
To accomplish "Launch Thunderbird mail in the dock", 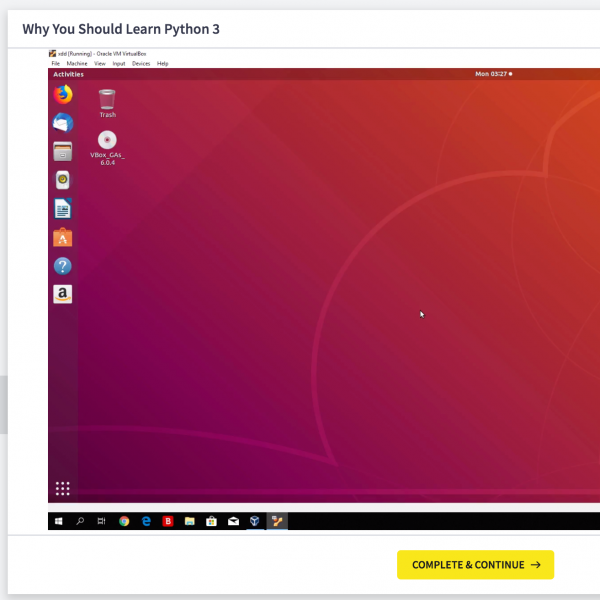I will click(63, 123).
